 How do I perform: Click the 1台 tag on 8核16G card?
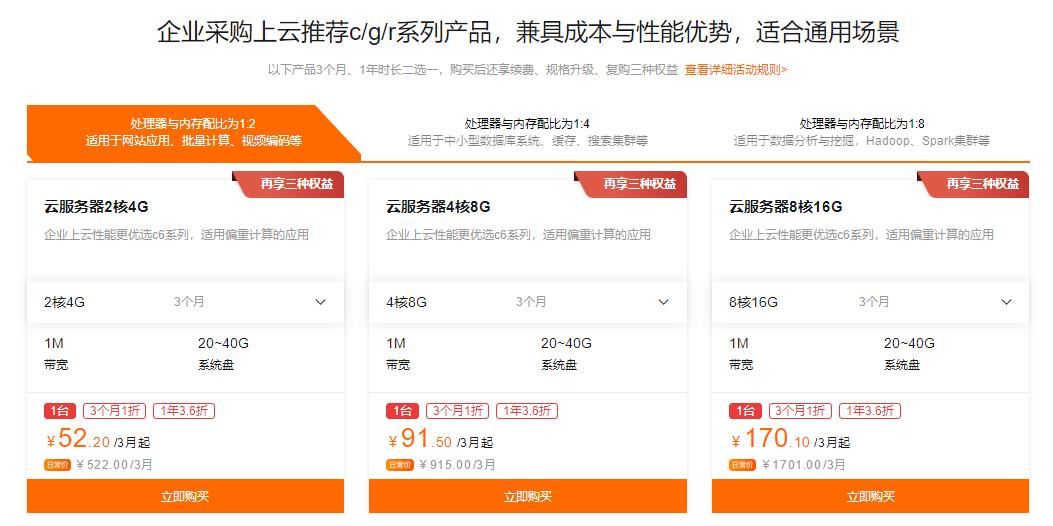745,411
